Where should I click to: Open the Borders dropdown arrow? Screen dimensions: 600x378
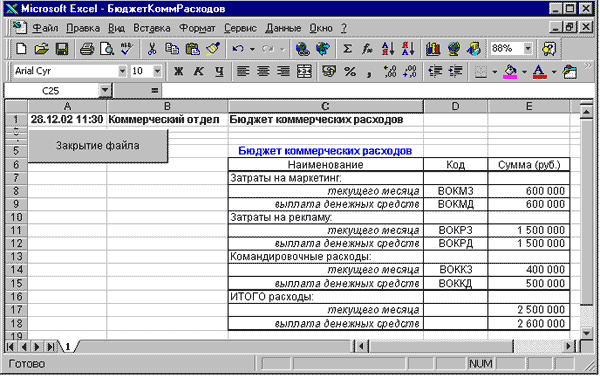pyautogui.click(x=495, y=72)
